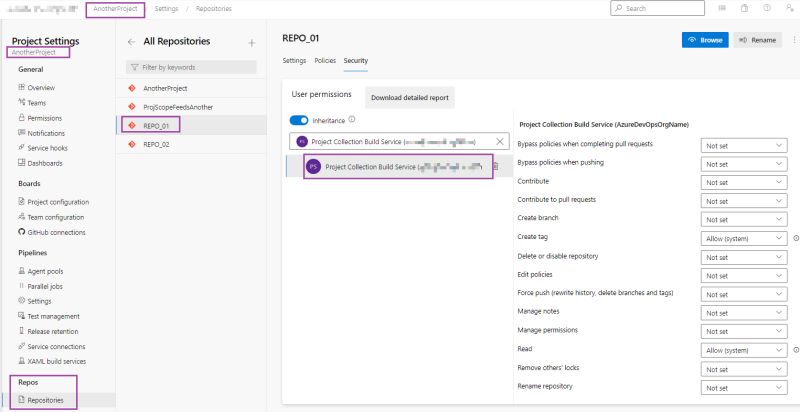Open Rename repository permission dropdown

click(744, 388)
